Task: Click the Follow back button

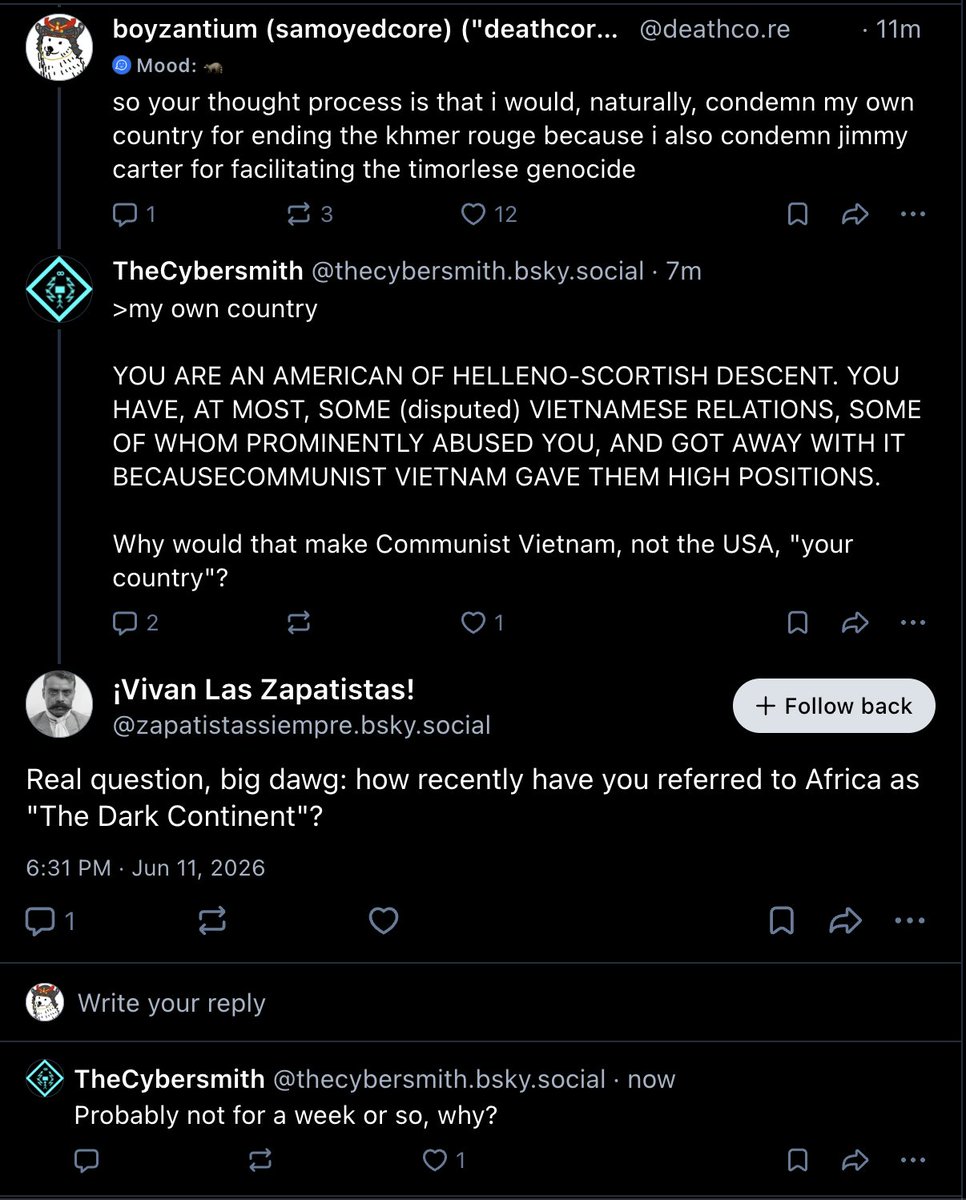Action: click(x=834, y=706)
